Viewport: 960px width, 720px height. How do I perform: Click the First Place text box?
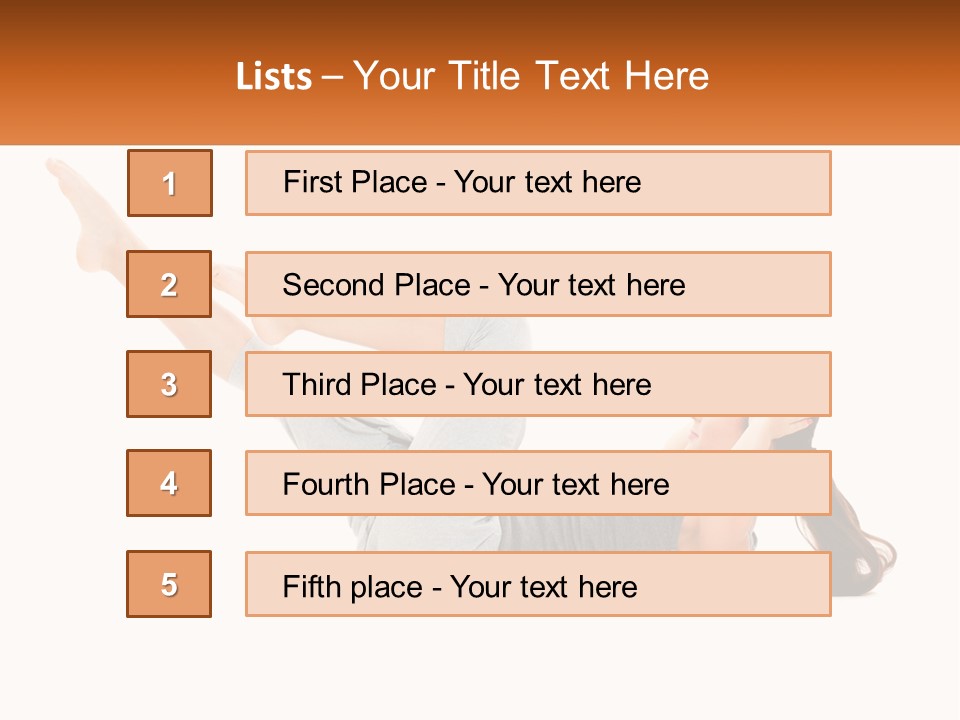[538, 183]
